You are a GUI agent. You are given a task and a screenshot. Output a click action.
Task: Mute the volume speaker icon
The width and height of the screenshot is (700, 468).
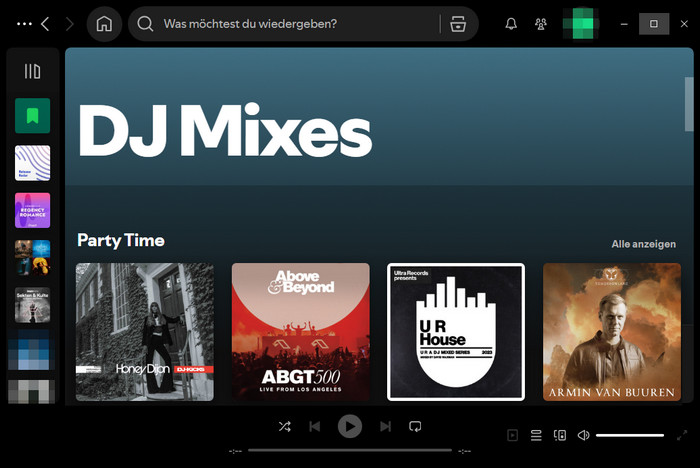tap(583, 435)
